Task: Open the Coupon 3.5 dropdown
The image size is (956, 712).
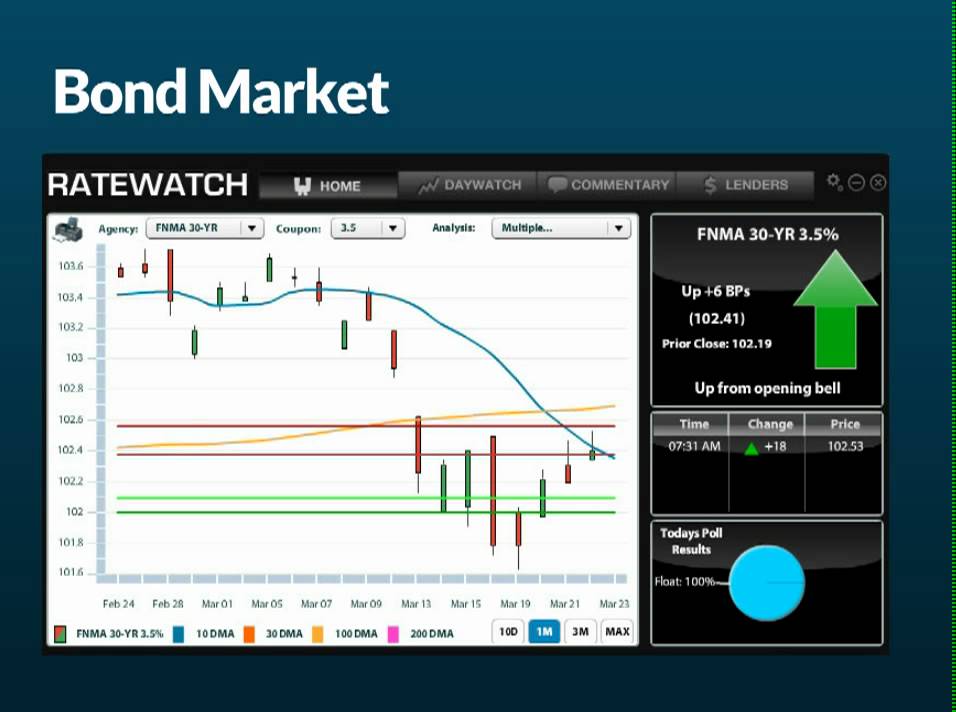Action: (x=368, y=228)
